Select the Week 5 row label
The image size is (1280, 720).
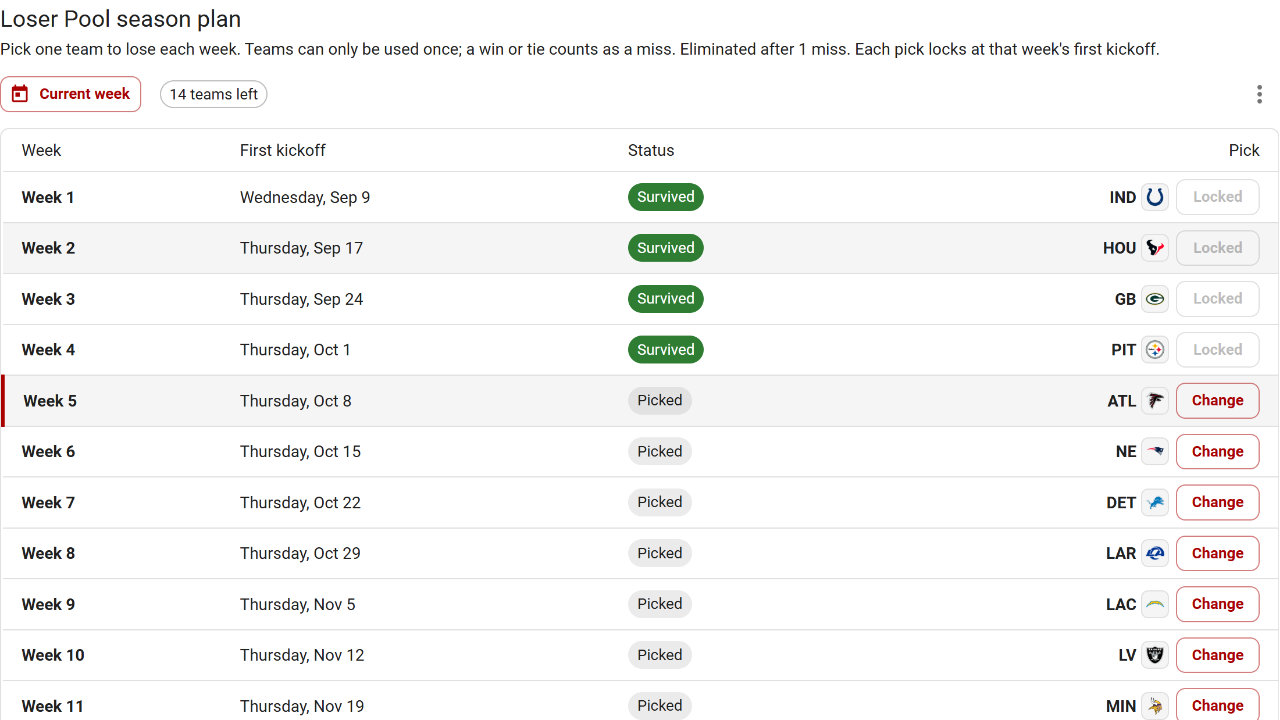tap(50, 401)
